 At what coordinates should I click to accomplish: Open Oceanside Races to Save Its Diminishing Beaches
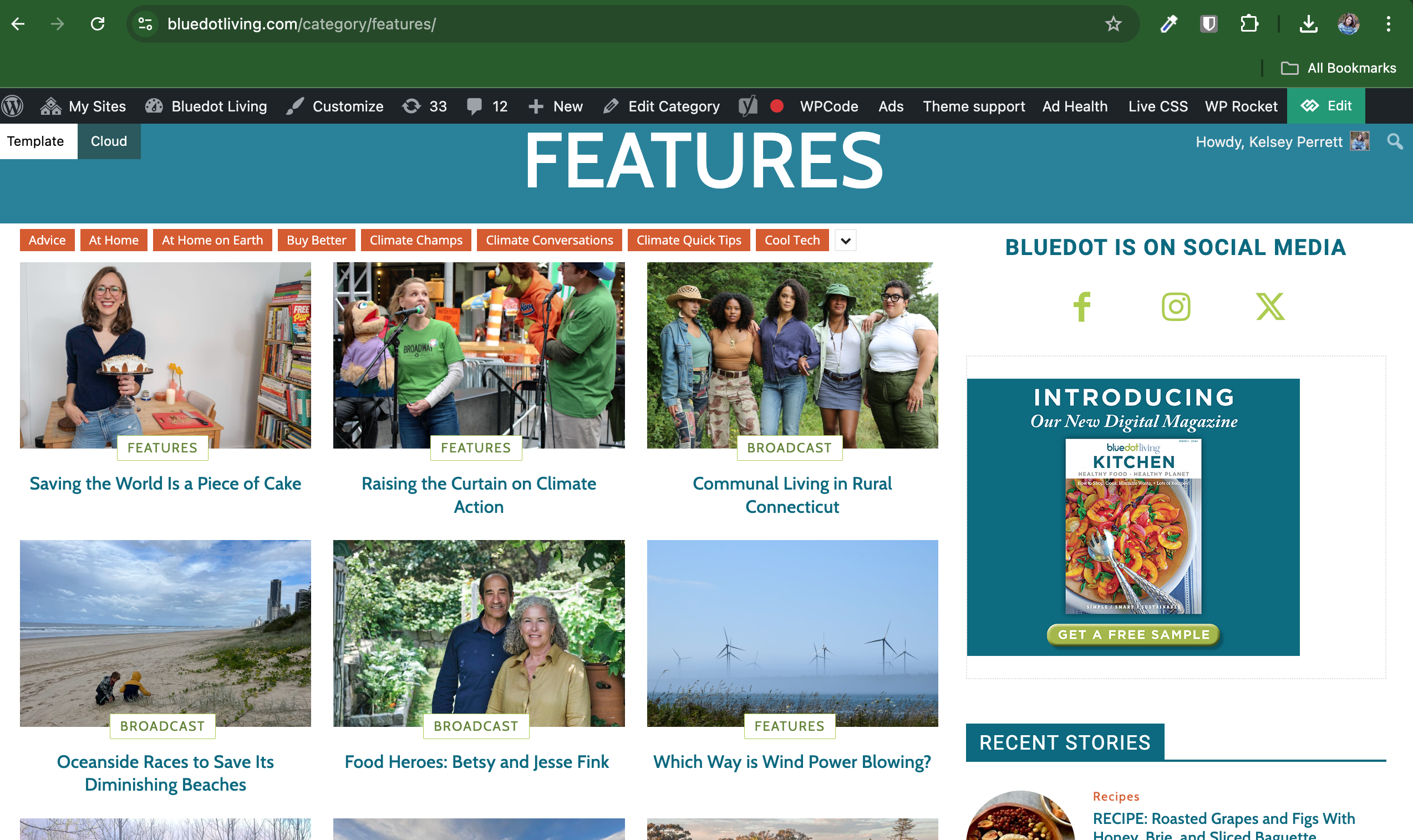pyautogui.click(x=165, y=773)
